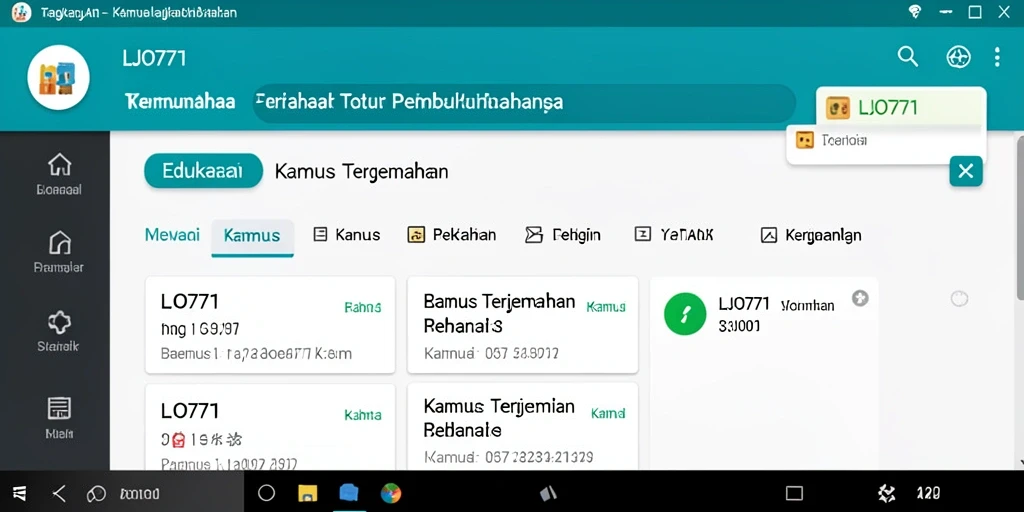Switch to the YaNANK tab
The image size is (1024, 512).
(675, 235)
